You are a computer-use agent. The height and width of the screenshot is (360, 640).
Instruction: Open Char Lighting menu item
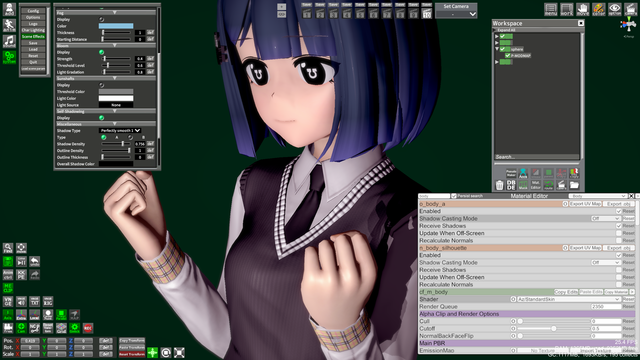[x=33, y=30]
